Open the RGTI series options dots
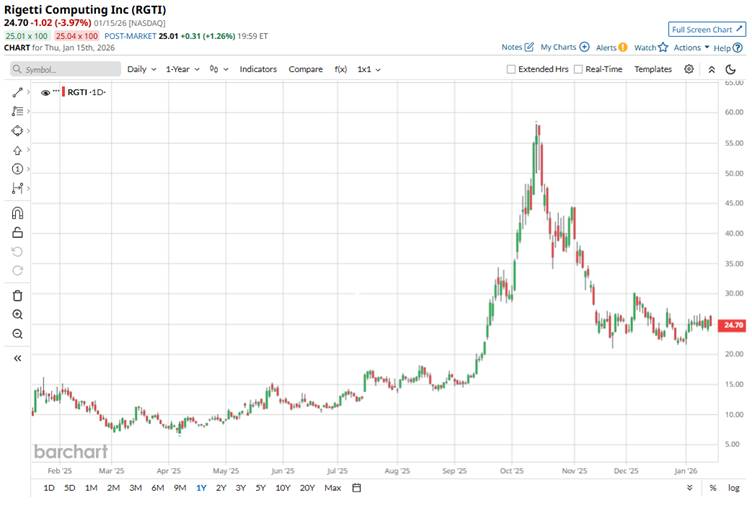Screen dimensions: 752x508 pyautogui.click(x=56, y=91)
